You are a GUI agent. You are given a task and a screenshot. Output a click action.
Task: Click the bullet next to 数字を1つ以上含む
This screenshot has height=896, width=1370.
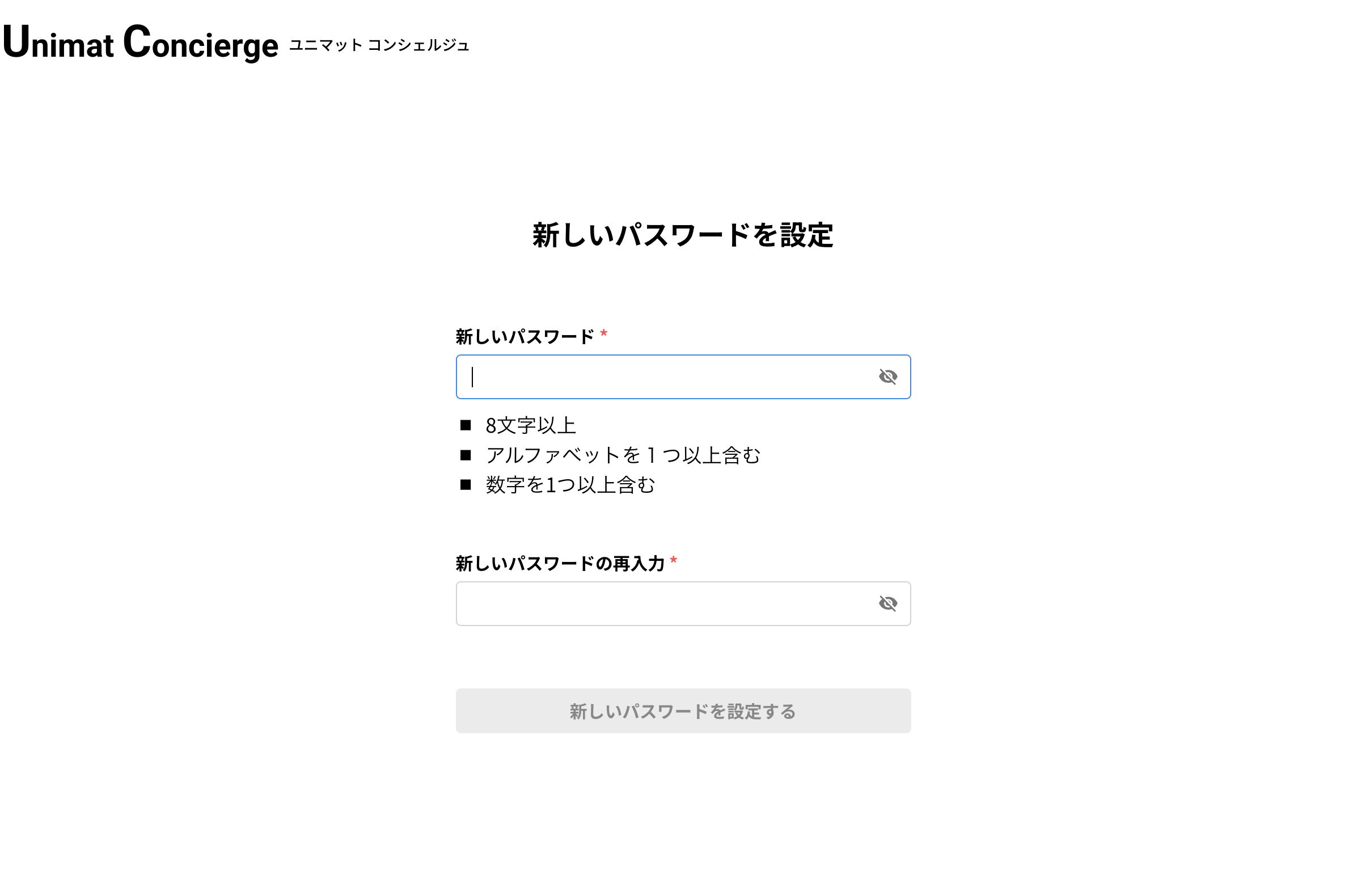click(465, 484)
